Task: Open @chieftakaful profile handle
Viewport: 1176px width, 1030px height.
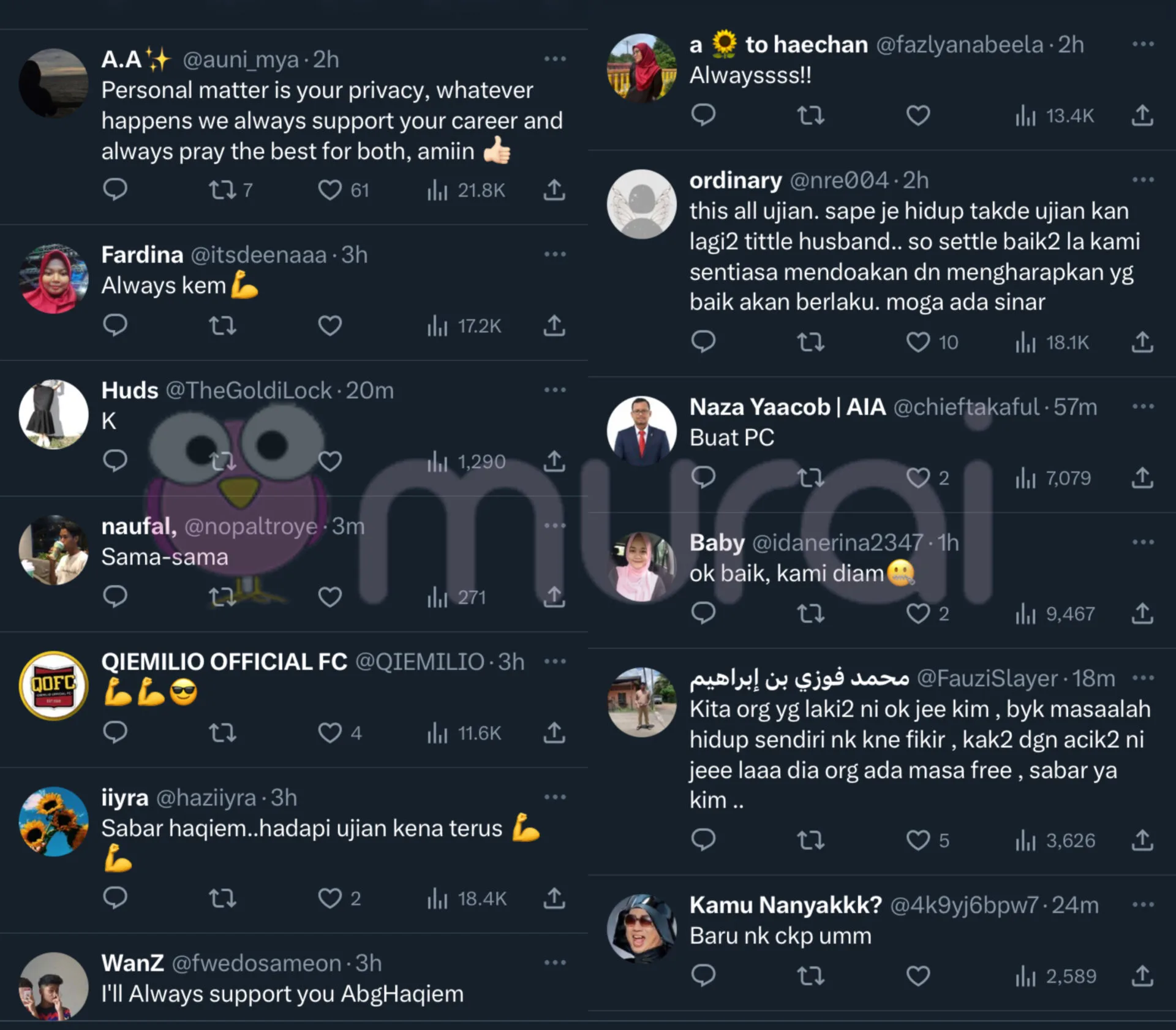Action: (x=967, y=407)
